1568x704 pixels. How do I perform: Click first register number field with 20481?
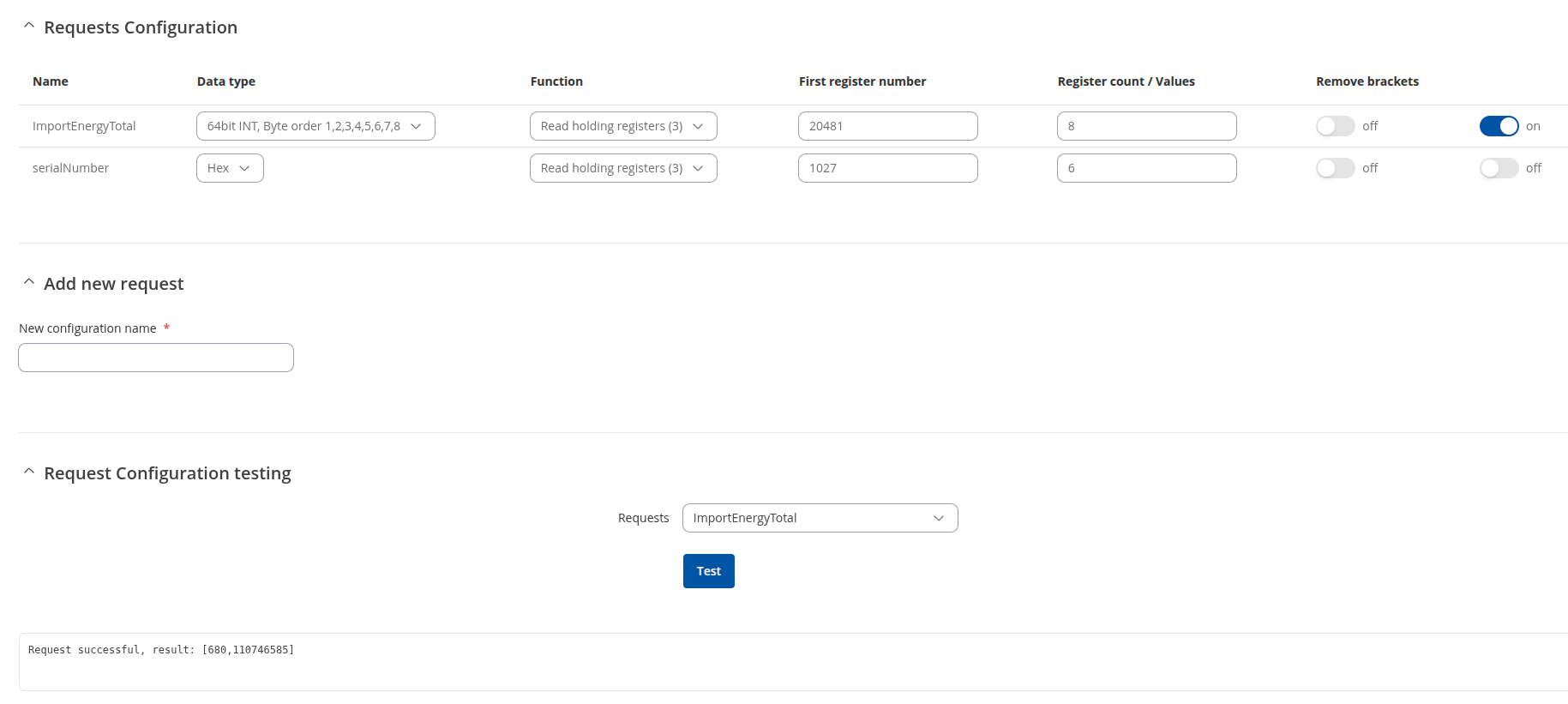tap(887, 126)
